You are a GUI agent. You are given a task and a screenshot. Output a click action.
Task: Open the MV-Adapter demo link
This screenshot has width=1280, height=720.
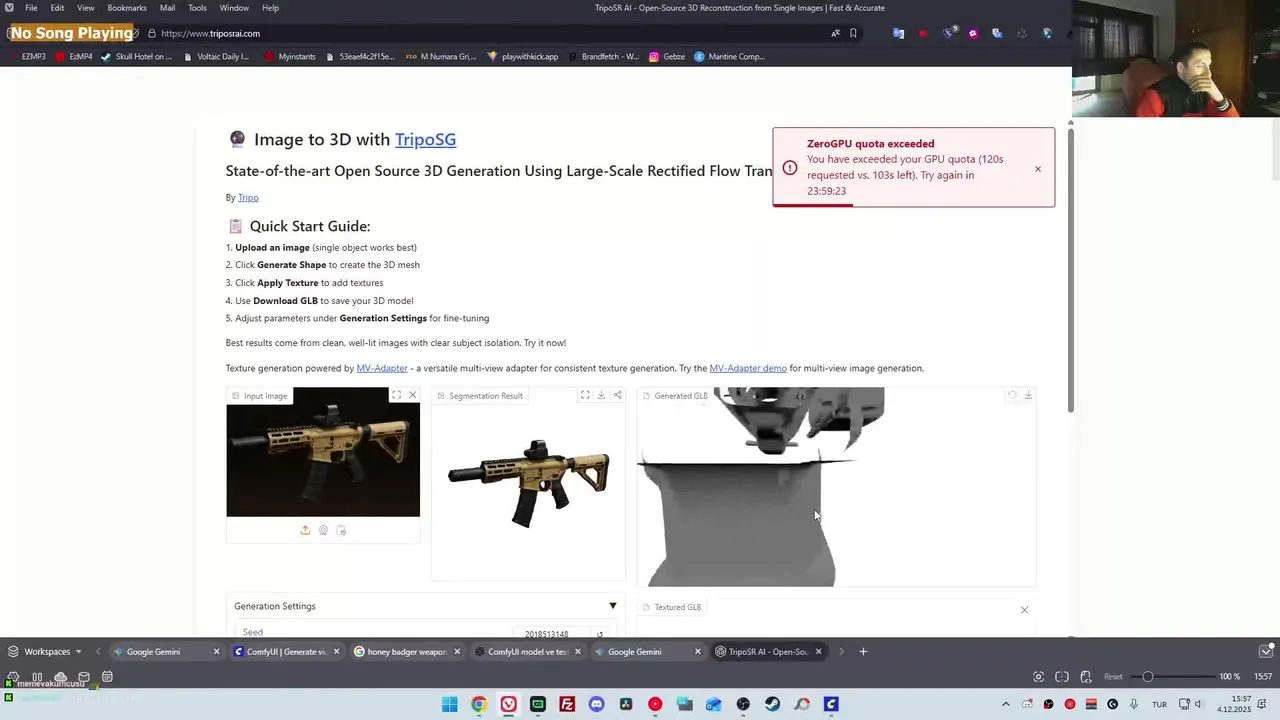748,368
